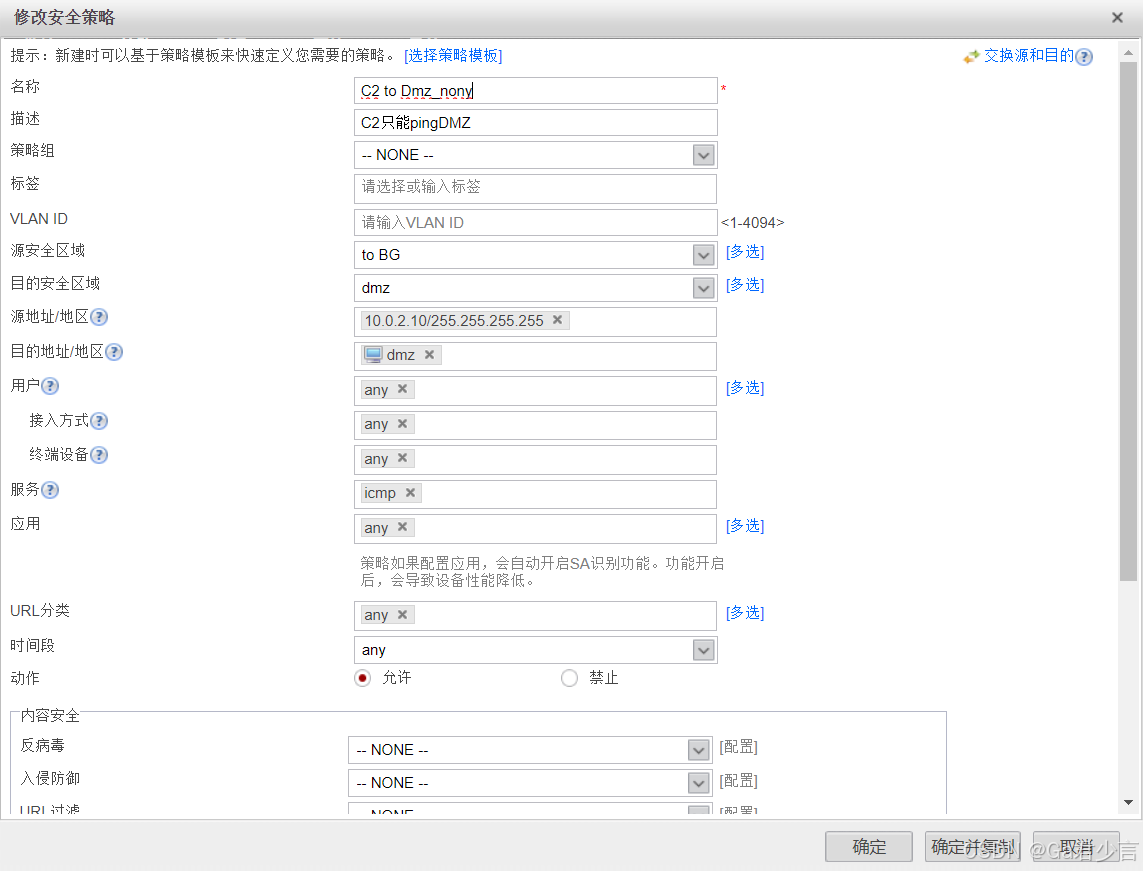
Task: Click the 确定并复制 button
Action: (972, 847)
